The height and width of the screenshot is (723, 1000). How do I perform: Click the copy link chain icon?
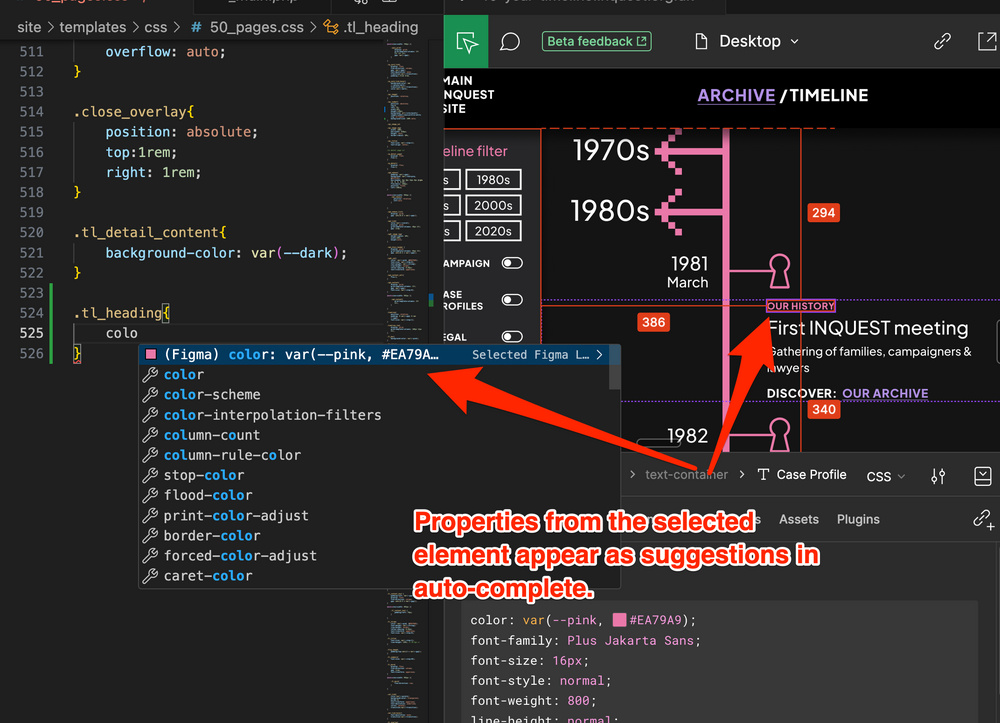(942, 42)
